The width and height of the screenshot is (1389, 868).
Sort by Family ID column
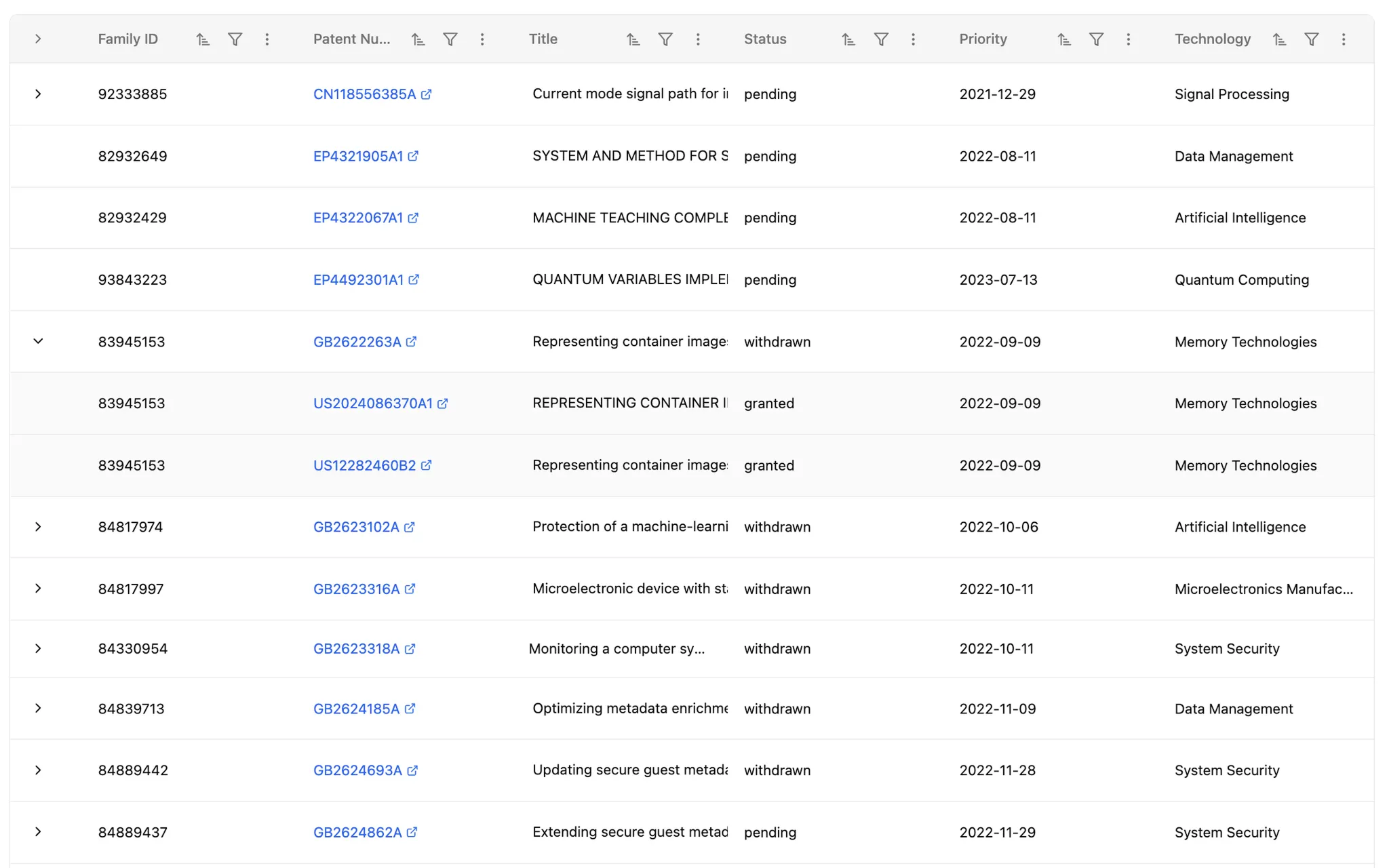(x=203, y=39)
